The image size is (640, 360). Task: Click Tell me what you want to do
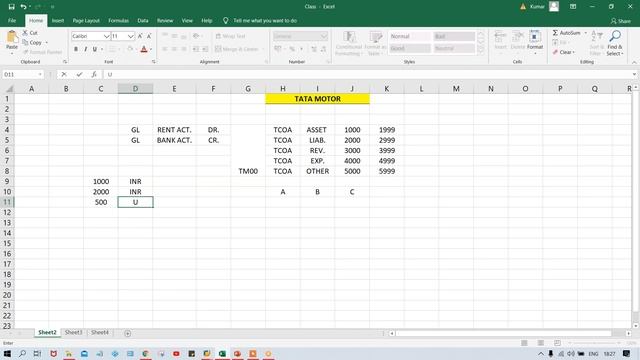point(264,20)
